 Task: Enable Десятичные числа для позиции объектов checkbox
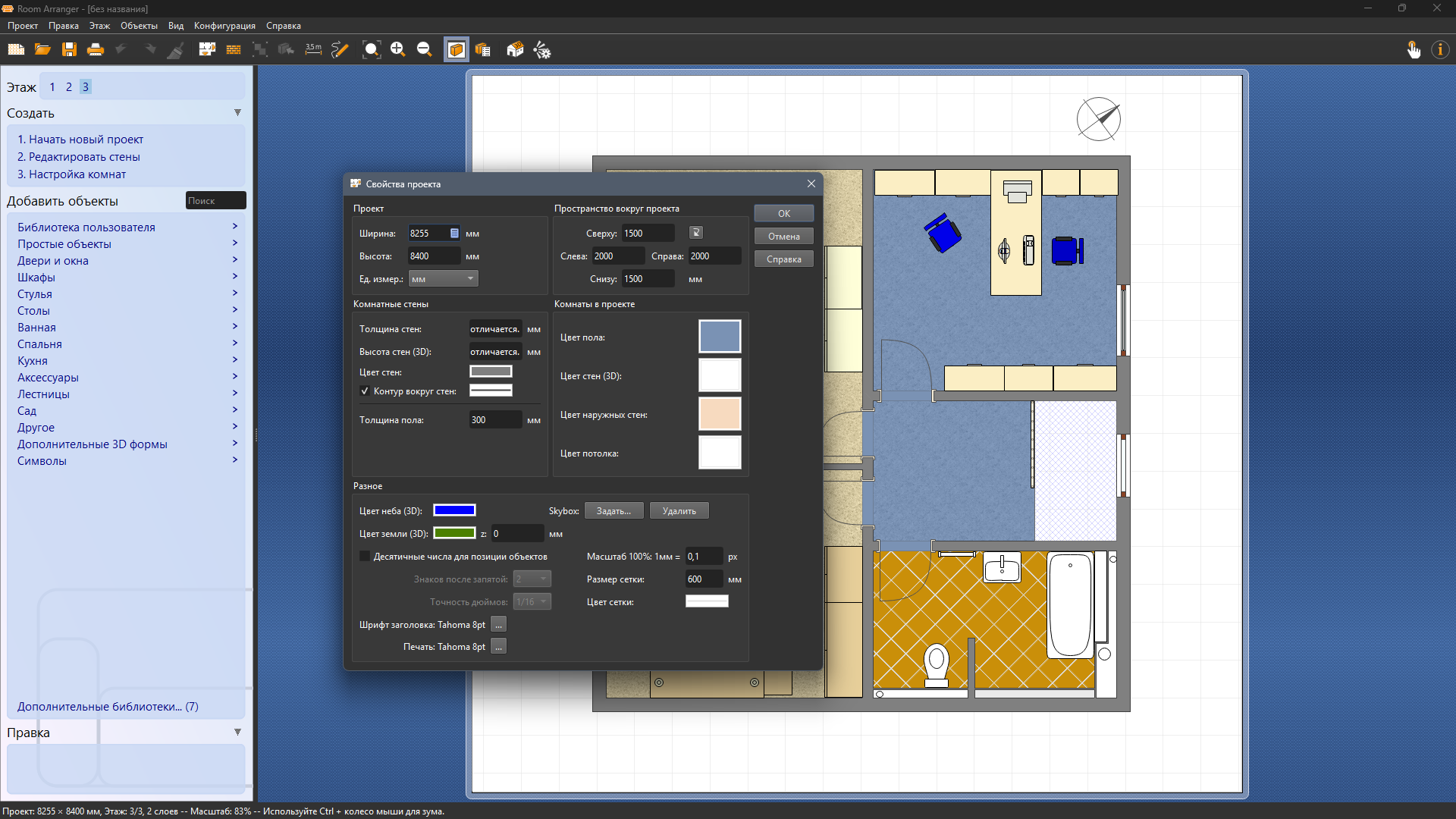point(365,557)
